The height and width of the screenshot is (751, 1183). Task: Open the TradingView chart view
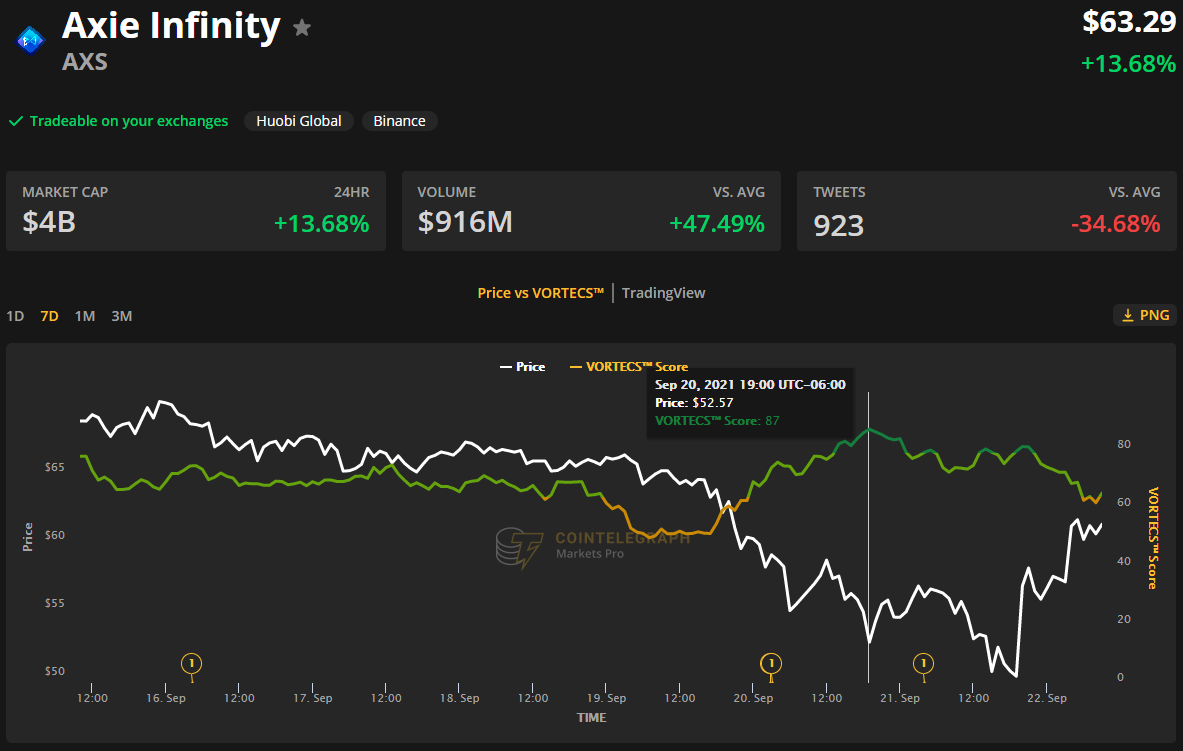663,293
